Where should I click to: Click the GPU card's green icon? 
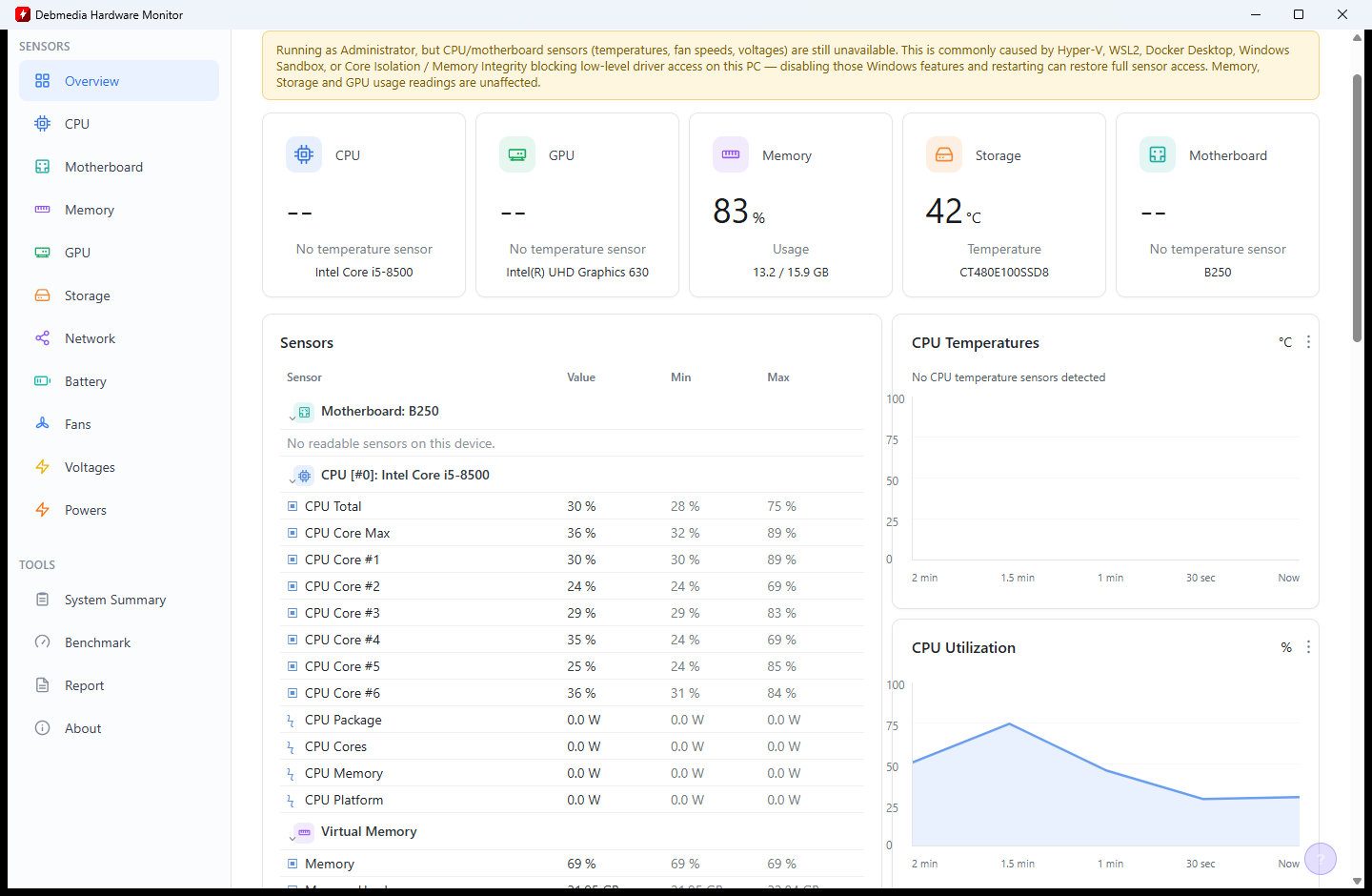(517, 154)
